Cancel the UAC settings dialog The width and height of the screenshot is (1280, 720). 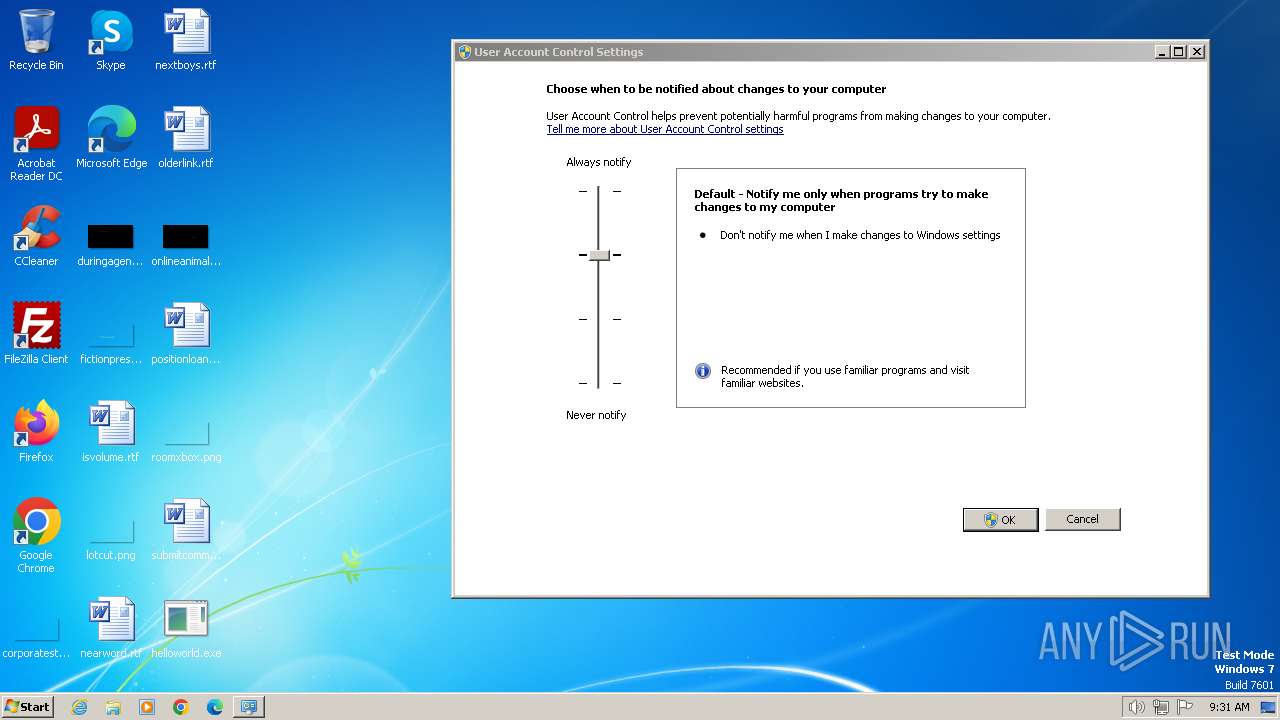(1083, 519)
